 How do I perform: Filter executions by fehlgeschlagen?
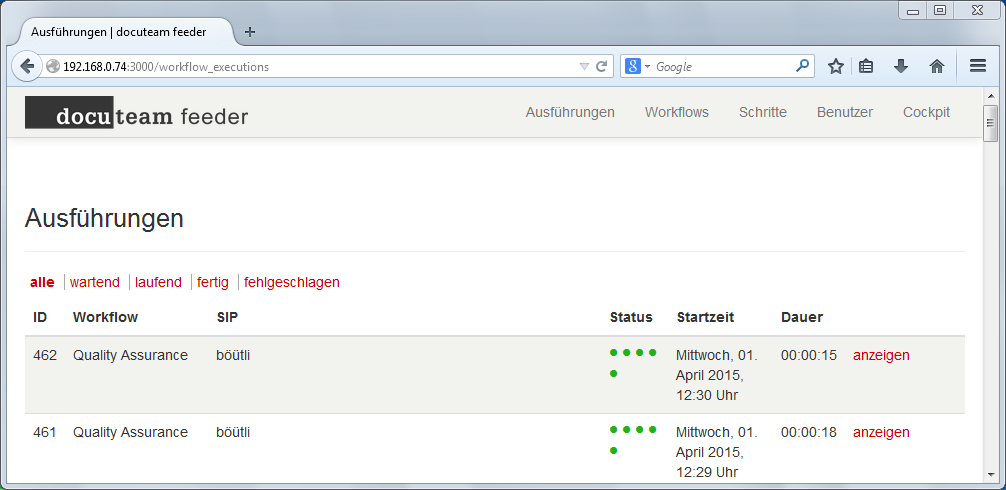point(292,282)
